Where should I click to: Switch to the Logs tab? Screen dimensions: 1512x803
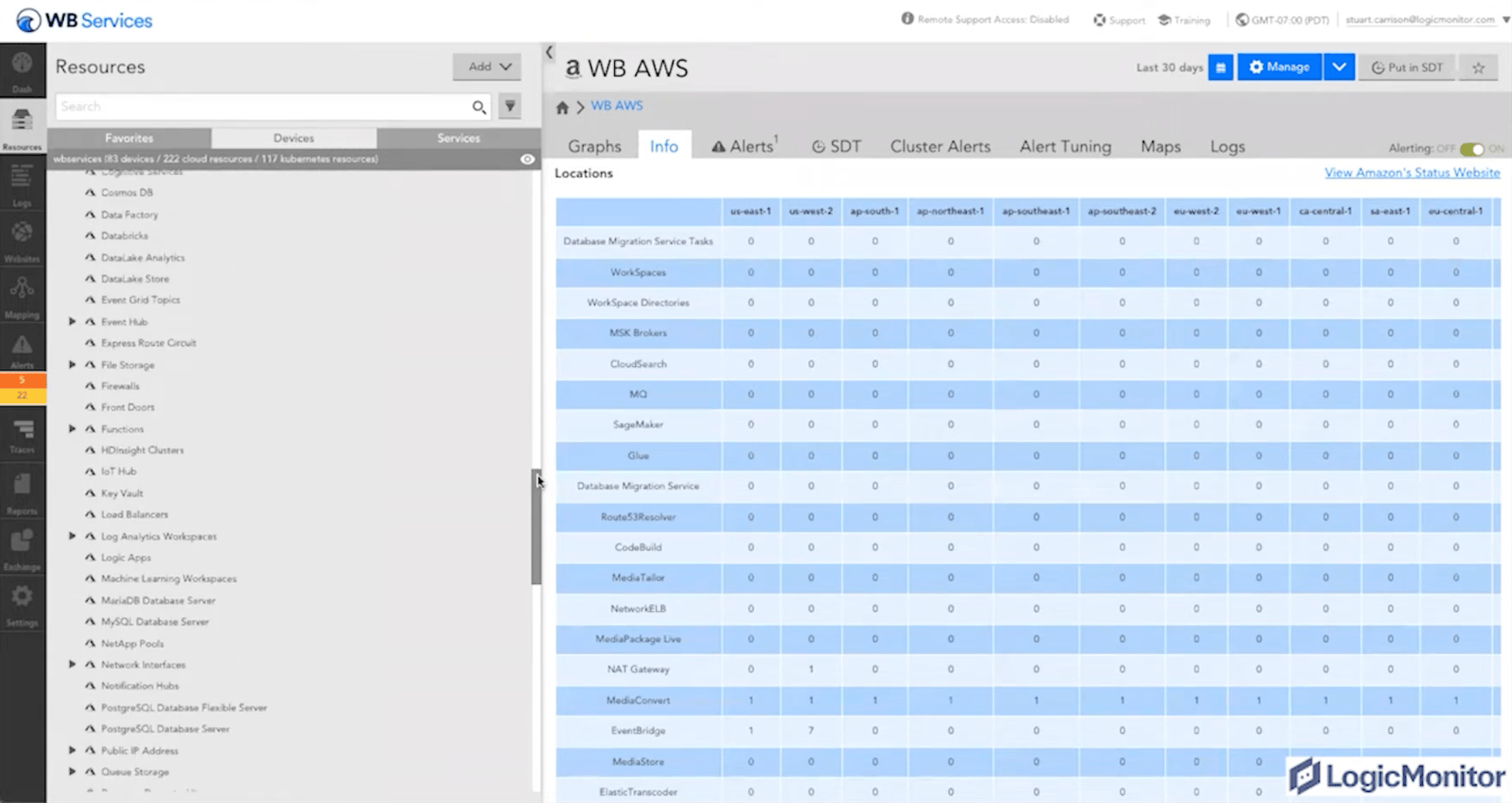1227,146
